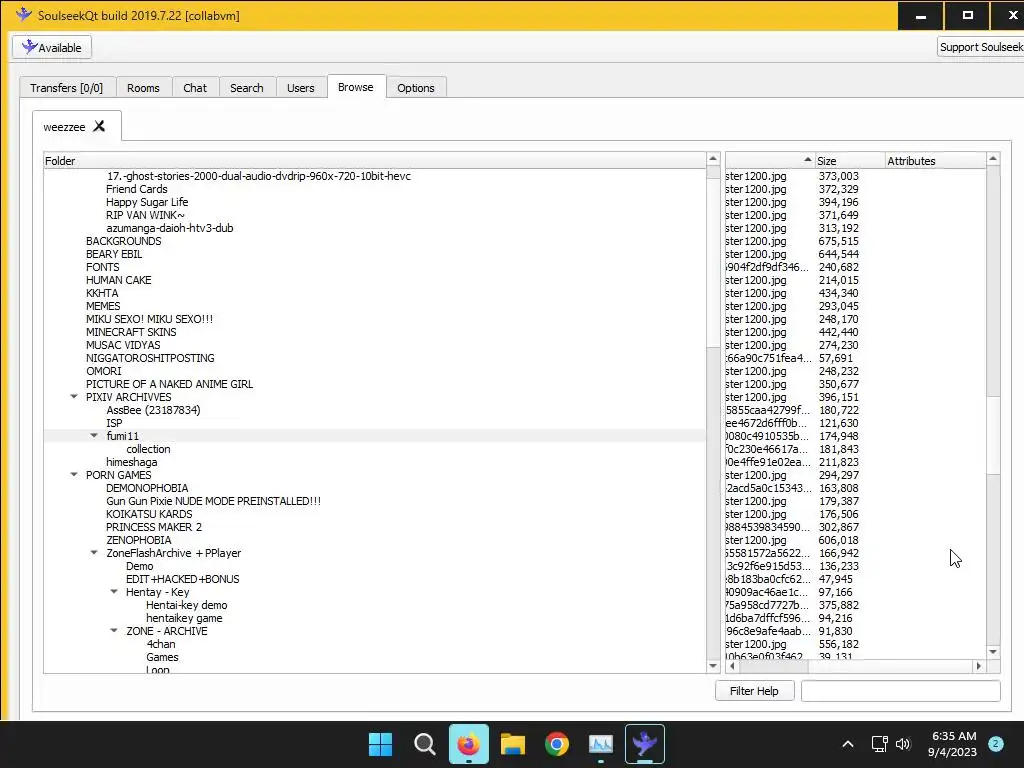The image size is (1024, 768).
Task: Sort files by the Size column
Action: click(850, 161)
